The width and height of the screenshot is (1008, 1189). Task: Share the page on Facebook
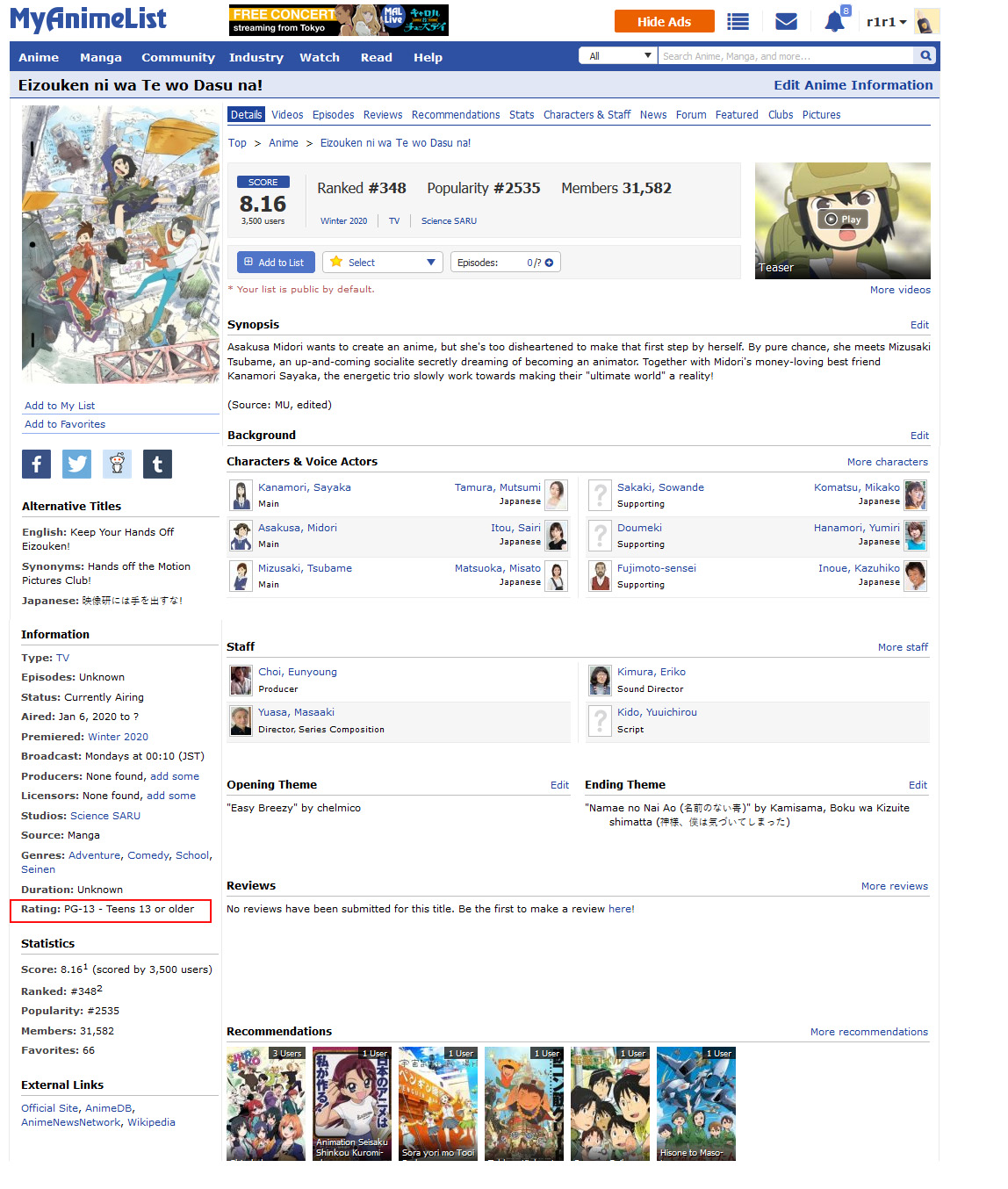(36, 464)
